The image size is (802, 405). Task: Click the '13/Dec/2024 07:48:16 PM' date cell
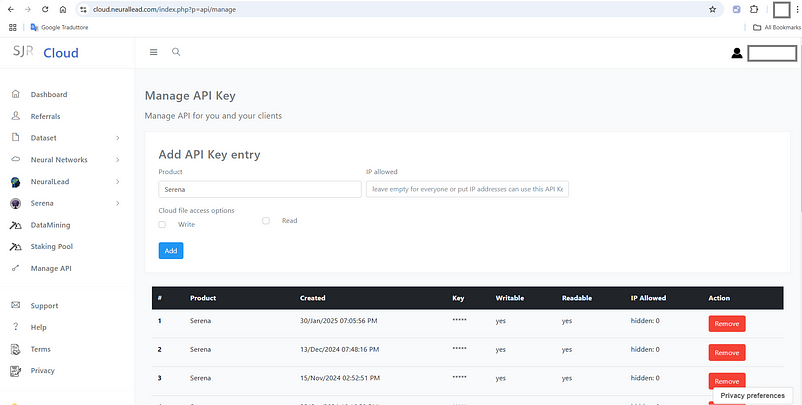click(x=340, y=350)
